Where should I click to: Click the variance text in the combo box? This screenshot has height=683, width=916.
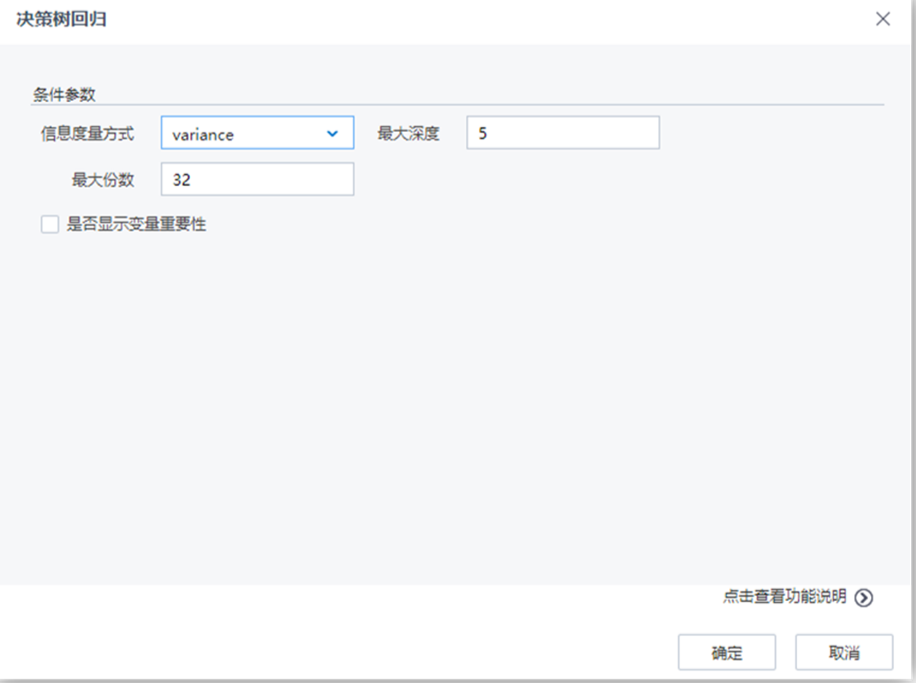[205, 132]
